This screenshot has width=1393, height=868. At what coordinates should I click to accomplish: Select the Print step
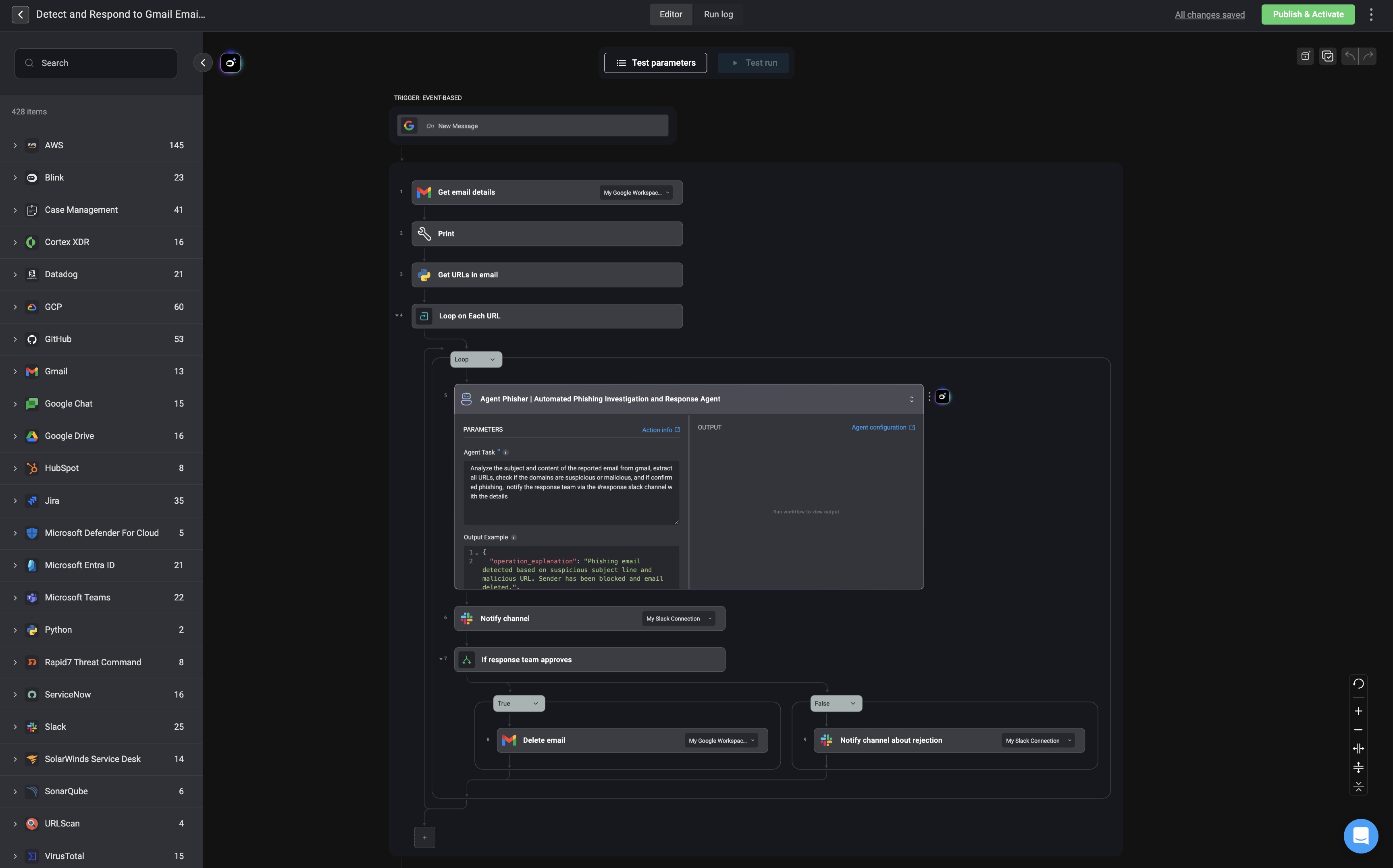(x=547, y=234)
